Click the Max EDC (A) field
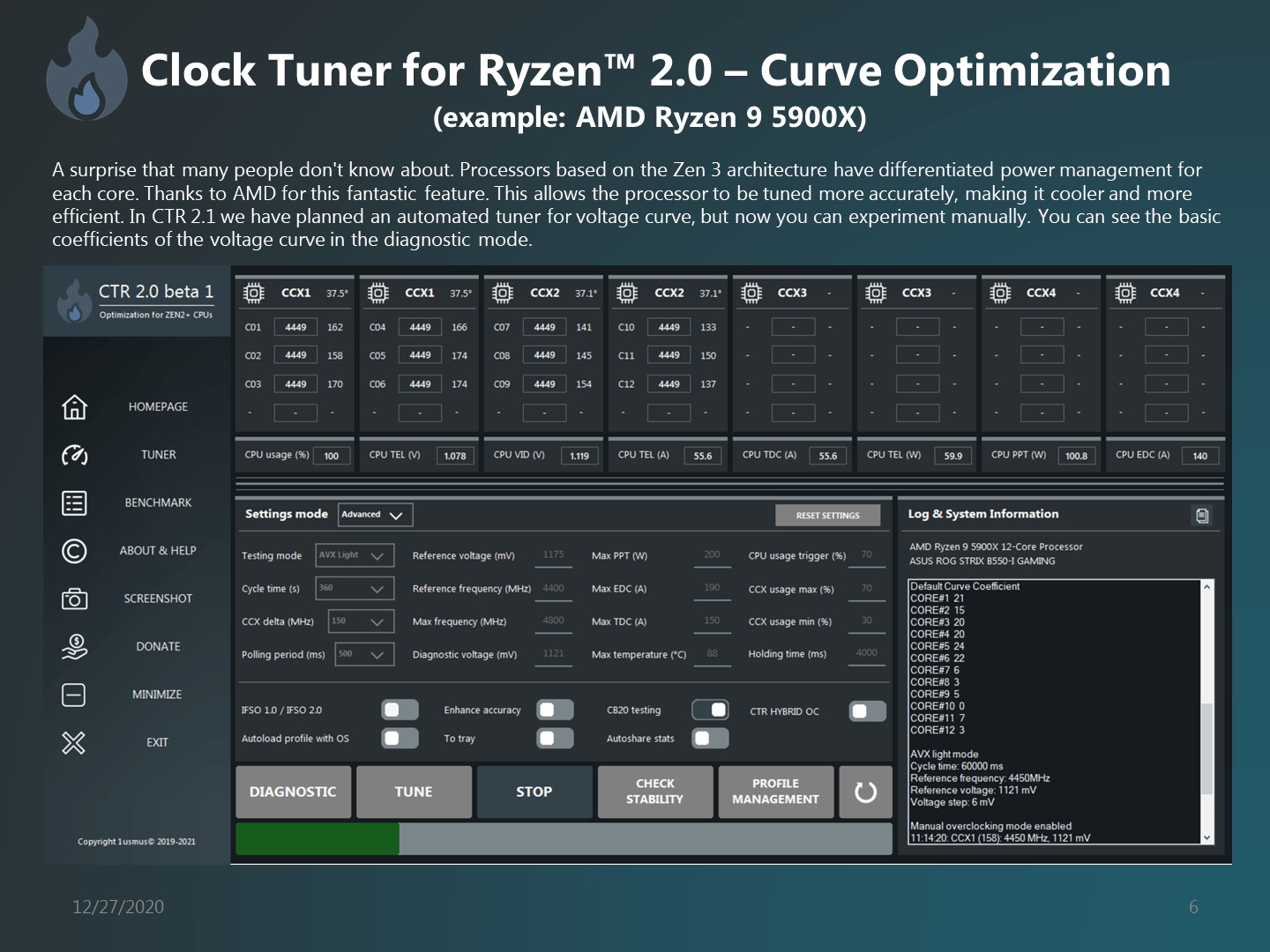Image resolution: width=1270 pixels, height=952 pixels. point(711,588)
